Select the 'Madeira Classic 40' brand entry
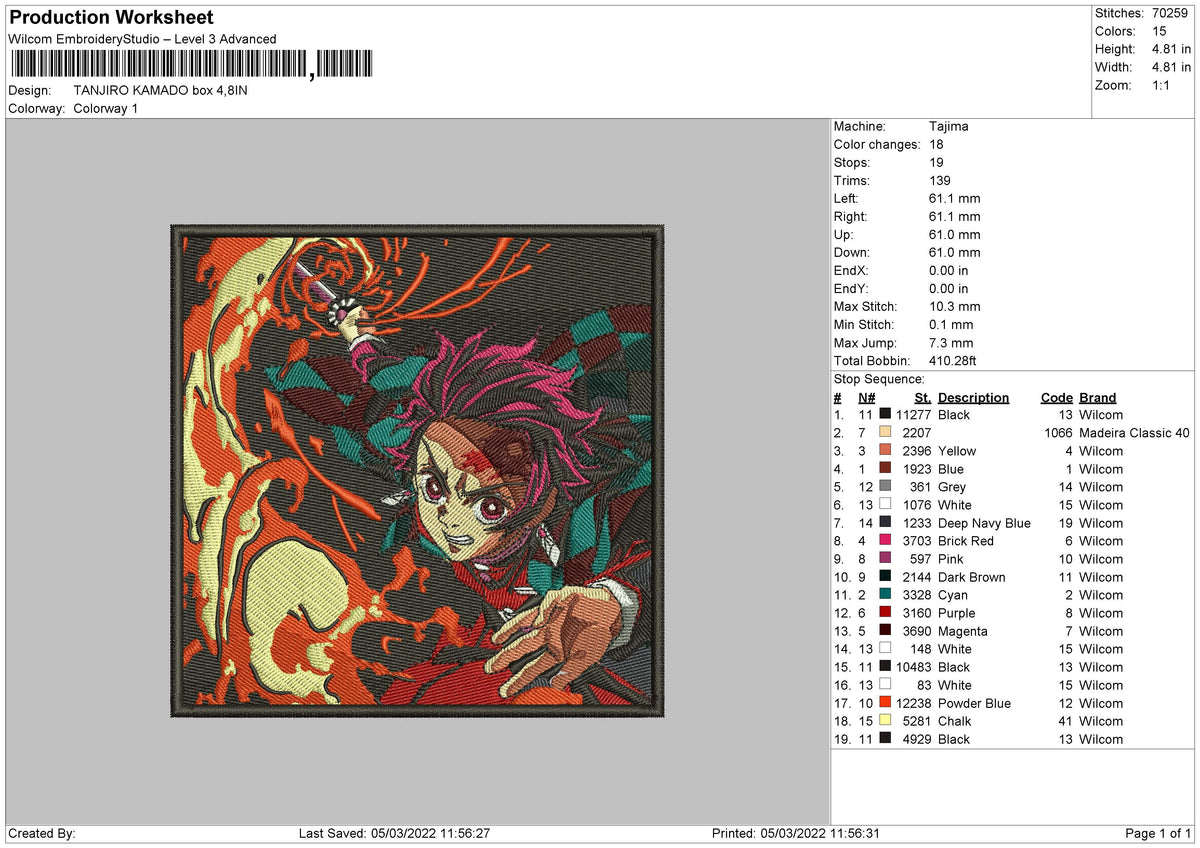This screenshot has width=1200, height=848. tap(1135, 433)
